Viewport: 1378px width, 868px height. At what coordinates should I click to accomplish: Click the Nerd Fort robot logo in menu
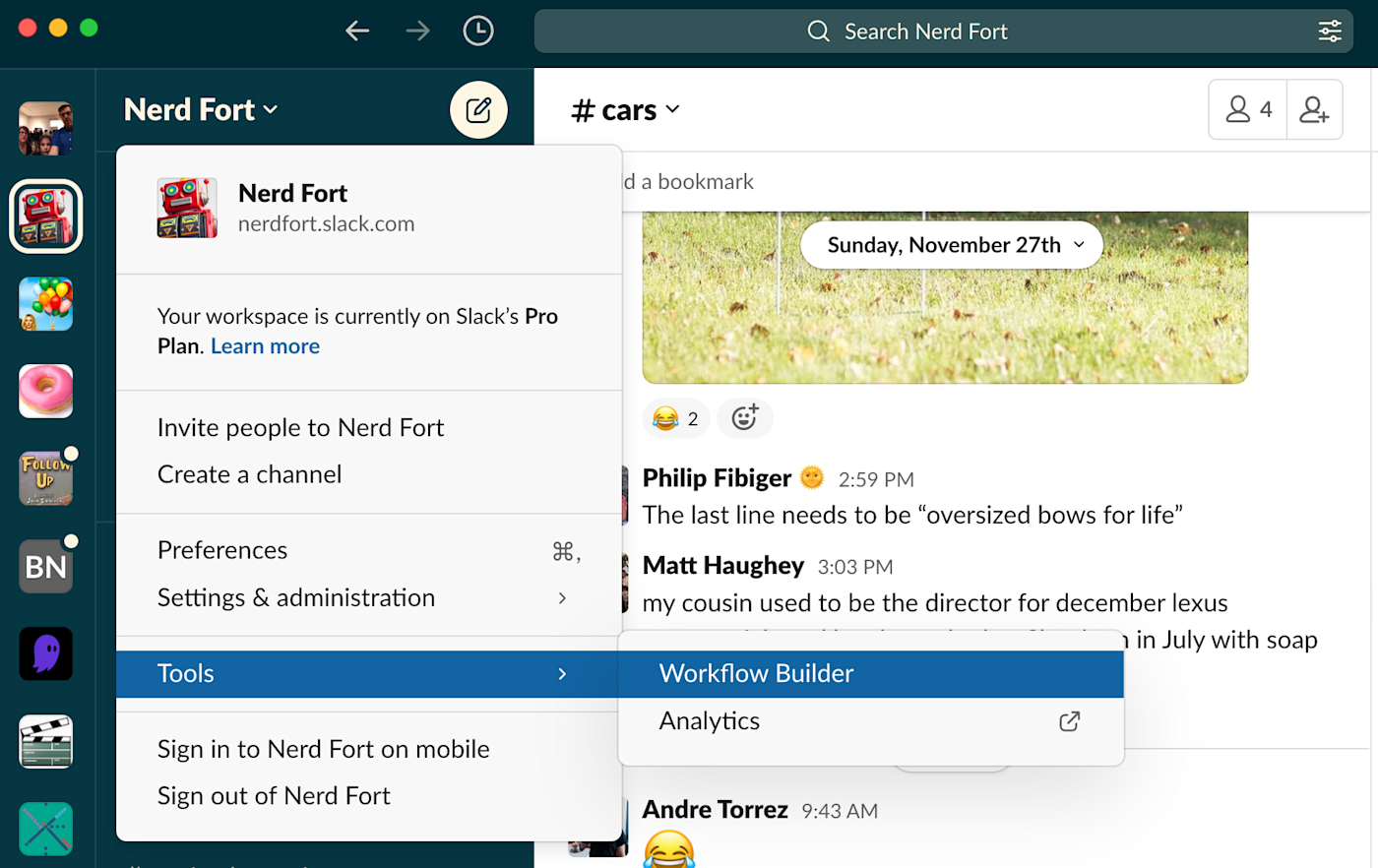pos(187,208)
